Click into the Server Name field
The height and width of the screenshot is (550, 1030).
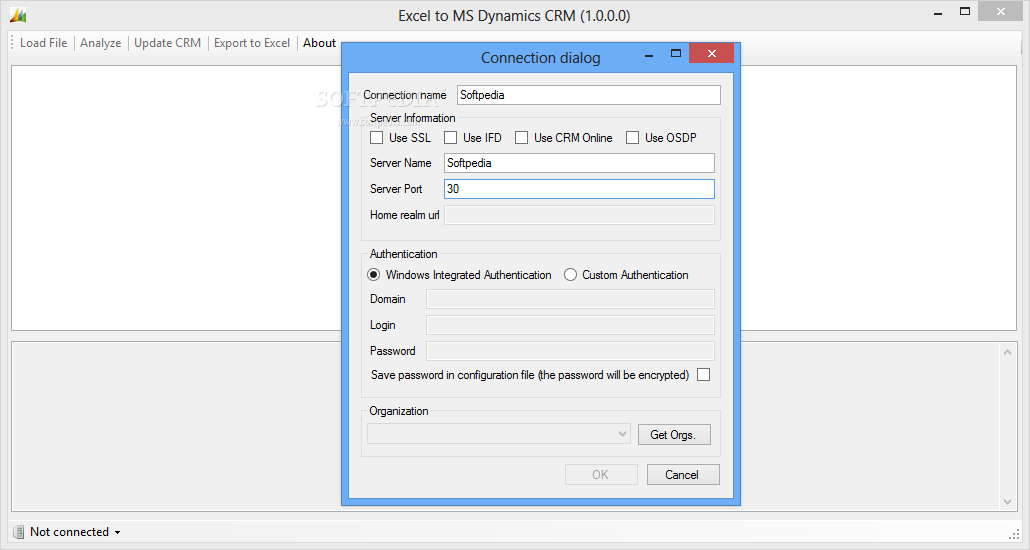[x=579, y=163]
